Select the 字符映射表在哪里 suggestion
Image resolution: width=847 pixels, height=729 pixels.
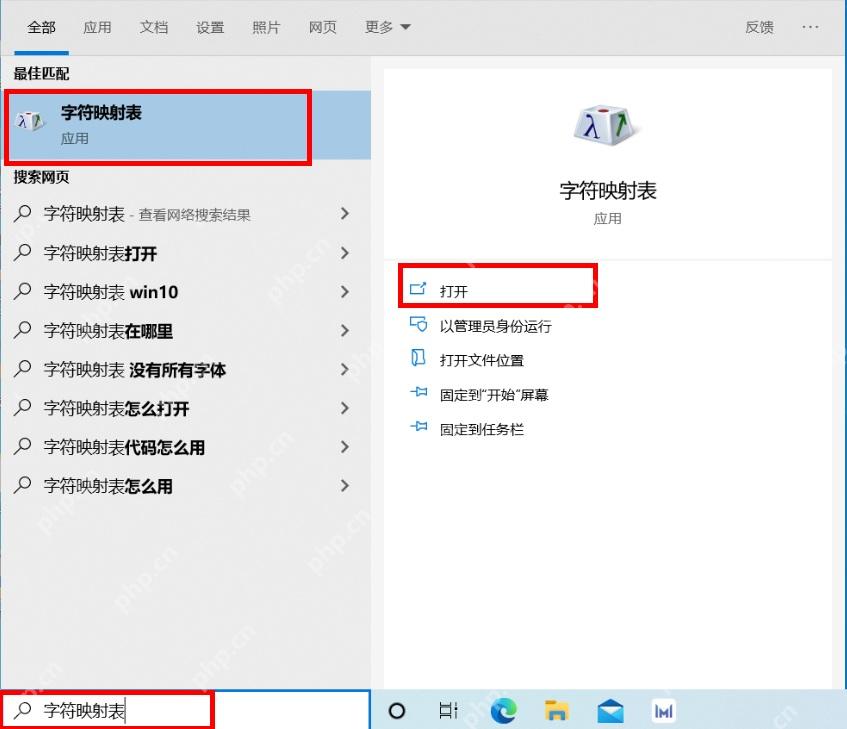(x=186, y=330)
